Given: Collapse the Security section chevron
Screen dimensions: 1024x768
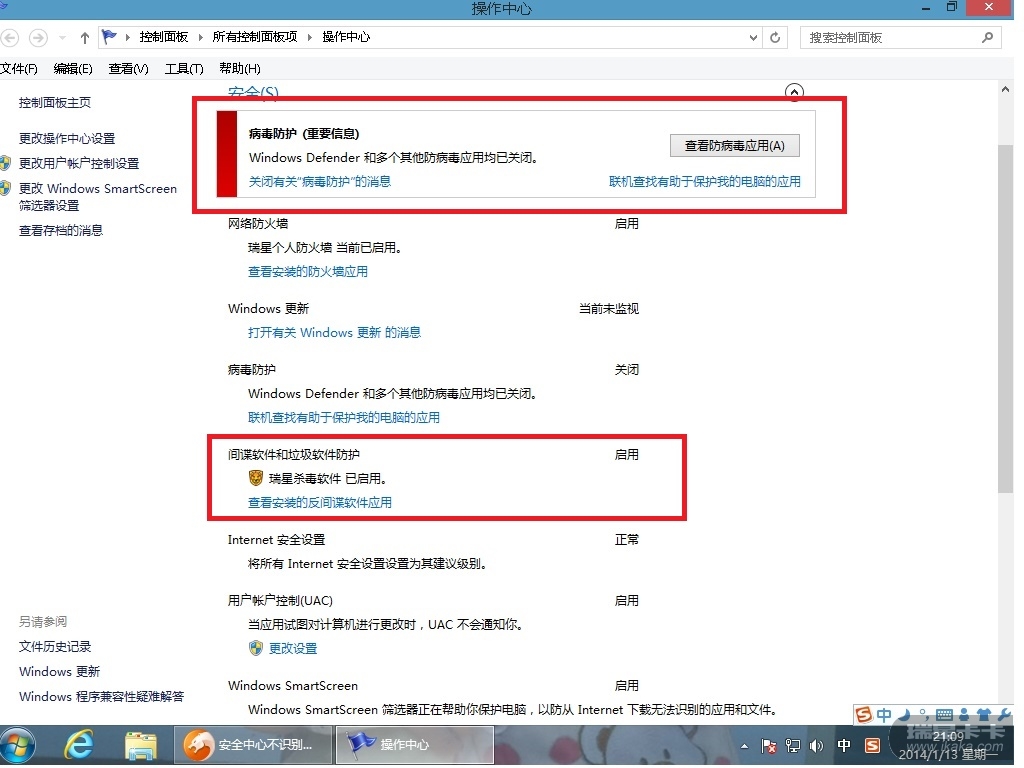Looking at the screenshot, I should tap(794, 92).
